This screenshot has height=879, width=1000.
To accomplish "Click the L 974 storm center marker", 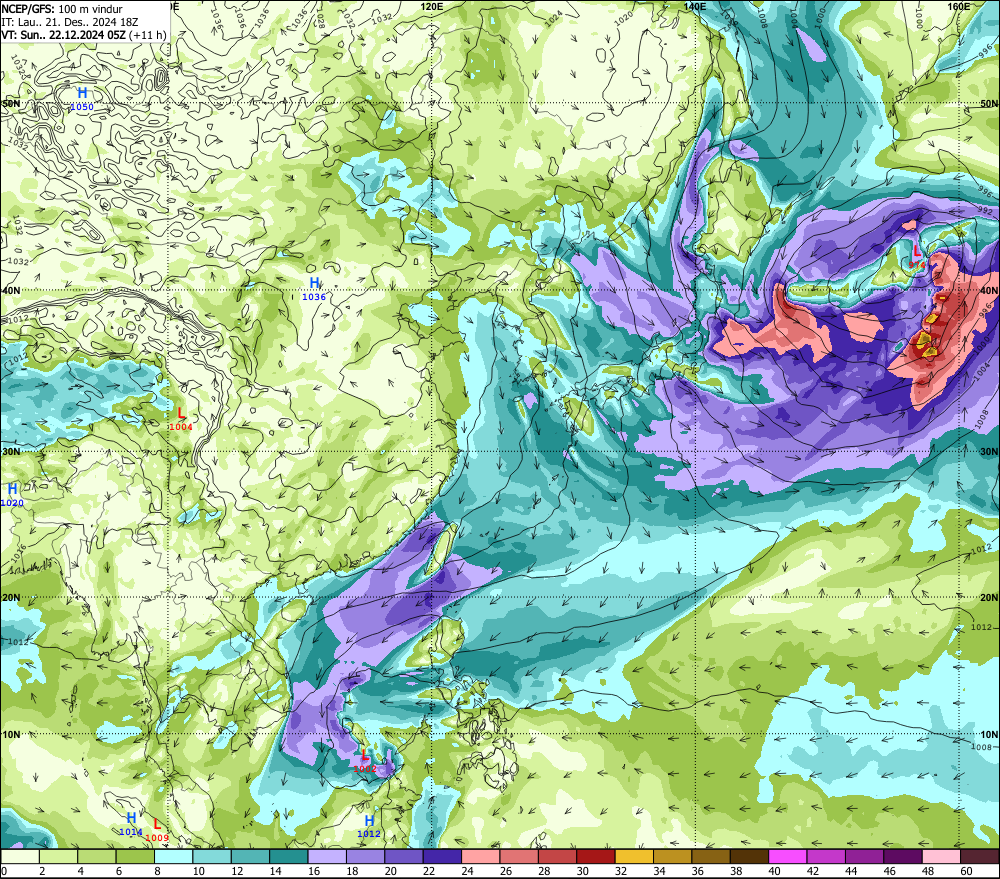I will (x=917, y=256).
